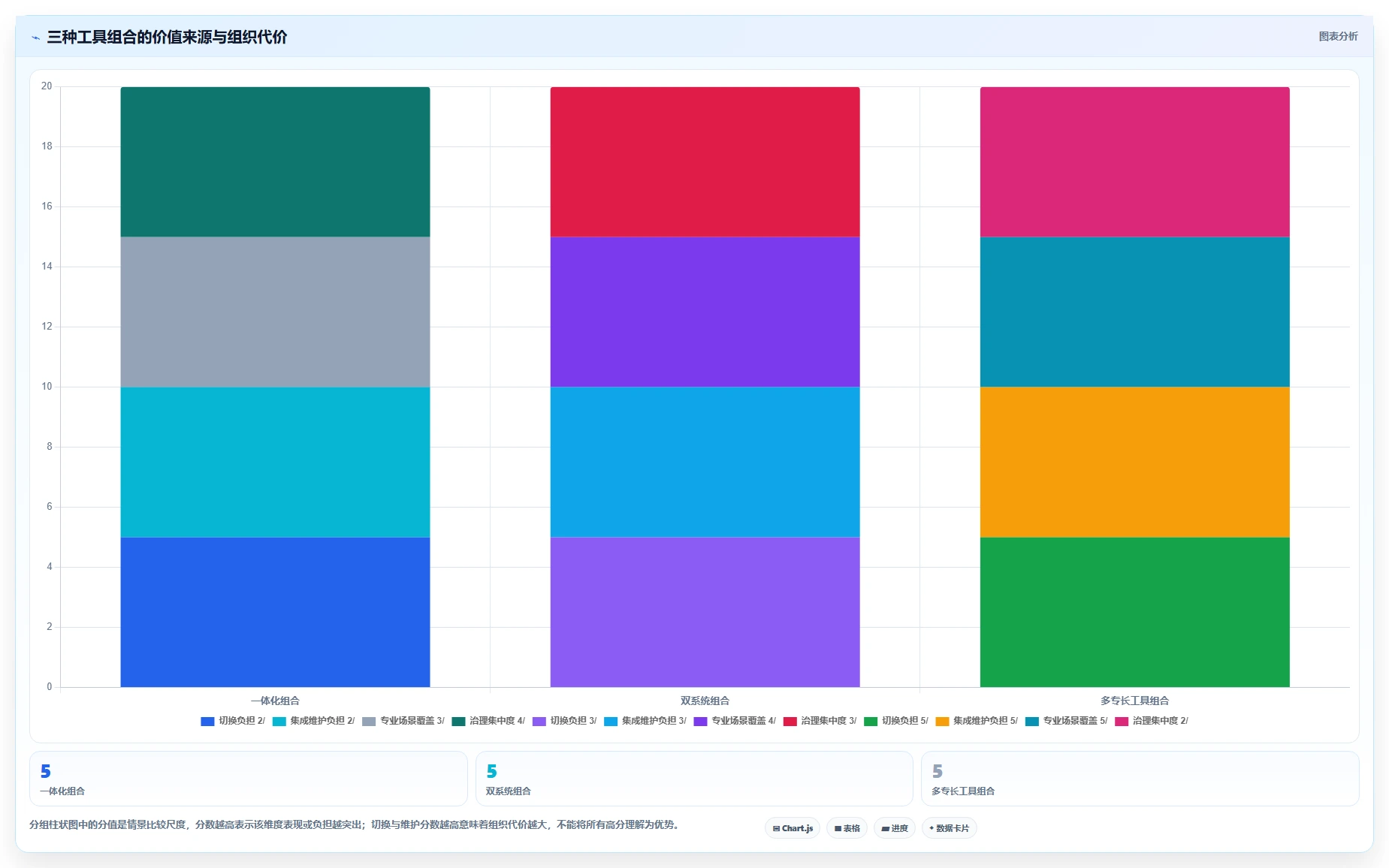The image size is (1389, 868).
Task: Click the 数据卡片 tag button
Action: pos(949,828)
